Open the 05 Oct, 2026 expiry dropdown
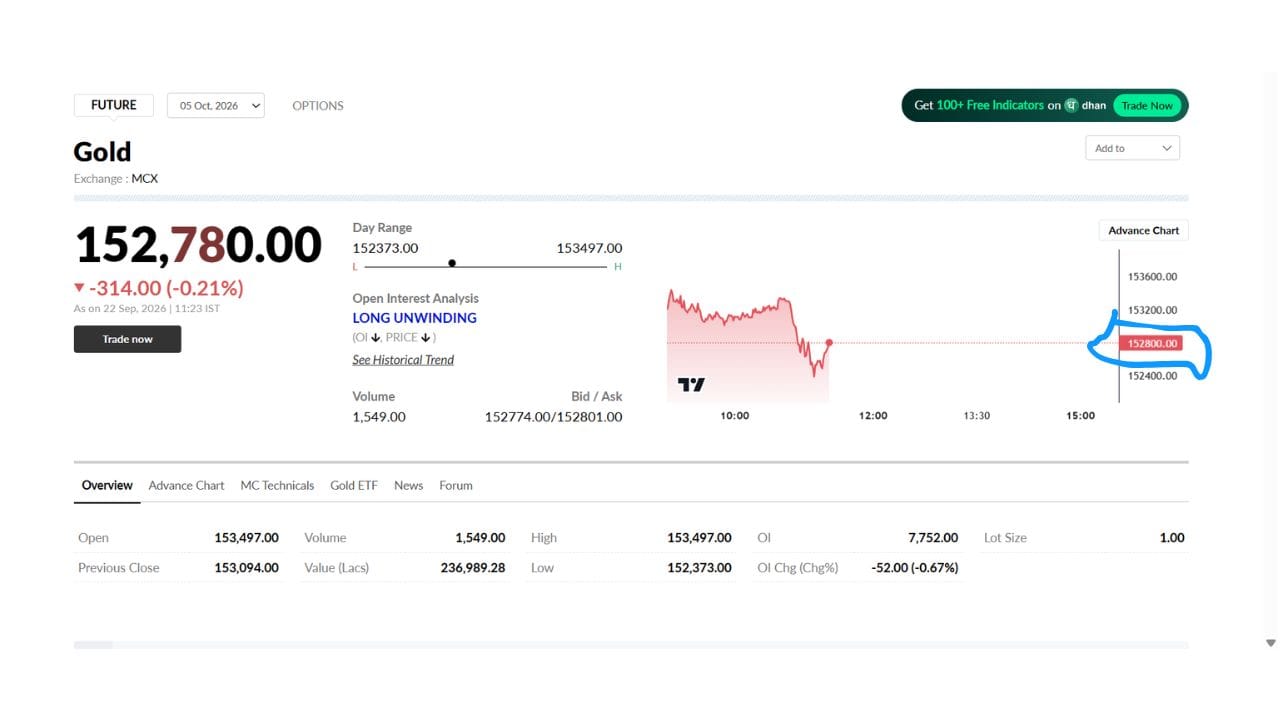This screenshot has height=720, width=1280. [216, 105]
